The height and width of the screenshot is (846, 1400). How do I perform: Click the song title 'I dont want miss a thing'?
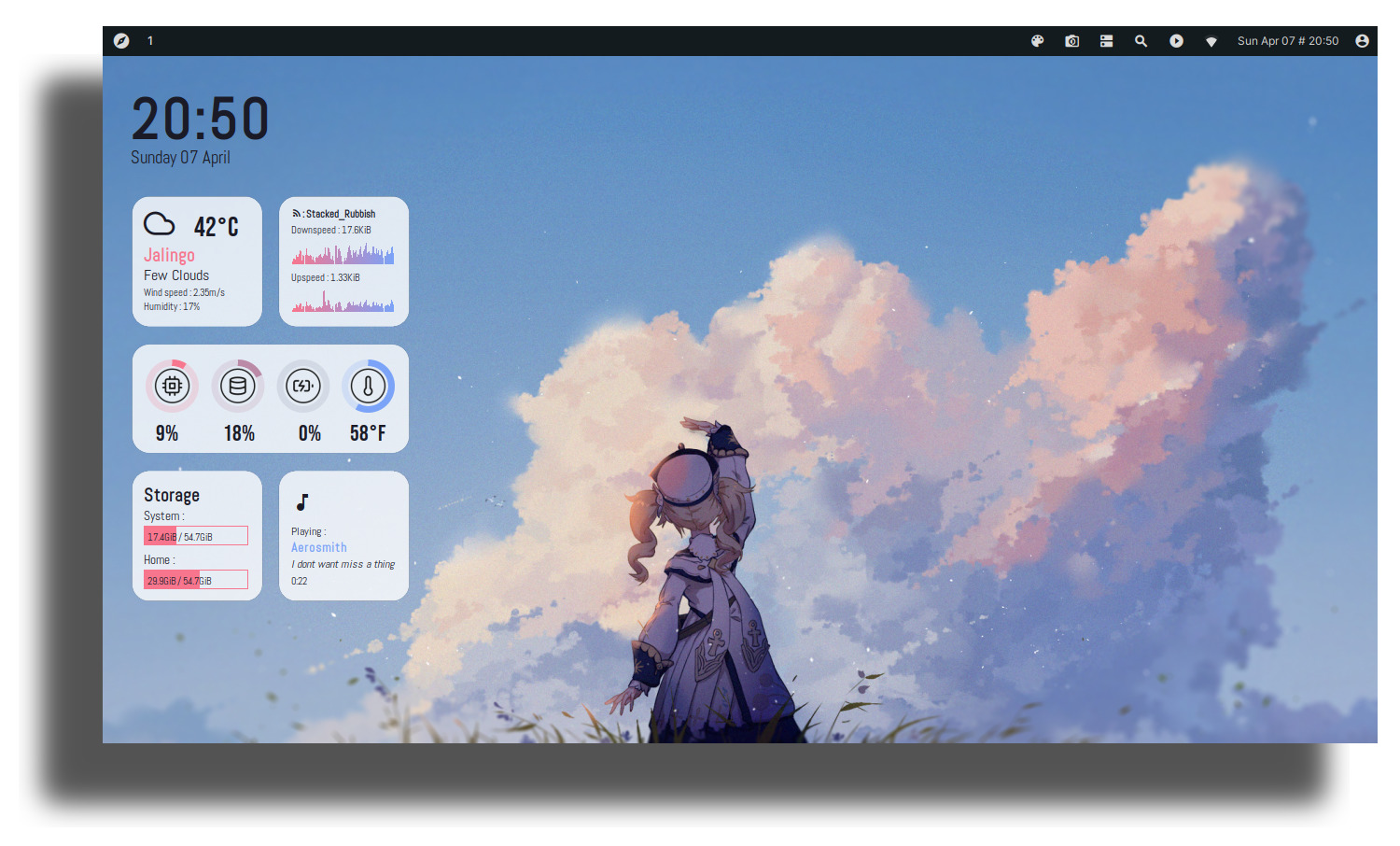click(x=343, y=564)
